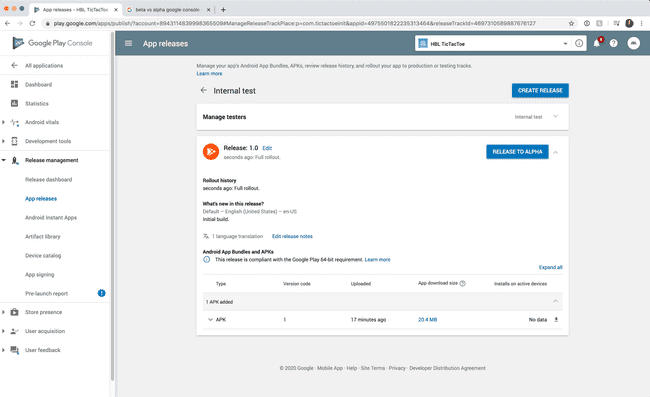Click the info icon for 64-bit requirement

(206, 260)
